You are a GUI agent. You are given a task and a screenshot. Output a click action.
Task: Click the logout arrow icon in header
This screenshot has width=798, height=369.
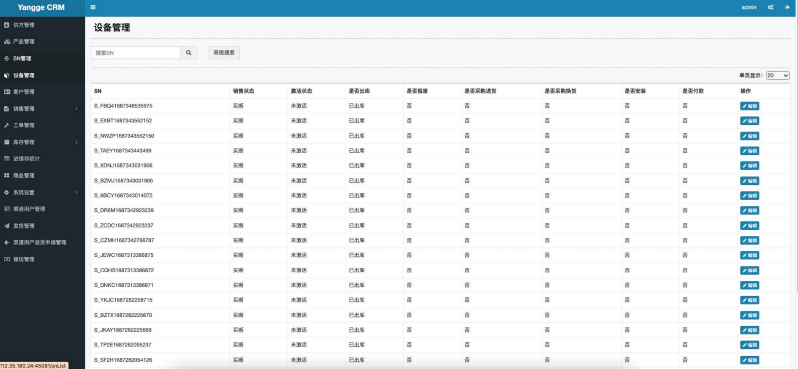coord(786,7)
